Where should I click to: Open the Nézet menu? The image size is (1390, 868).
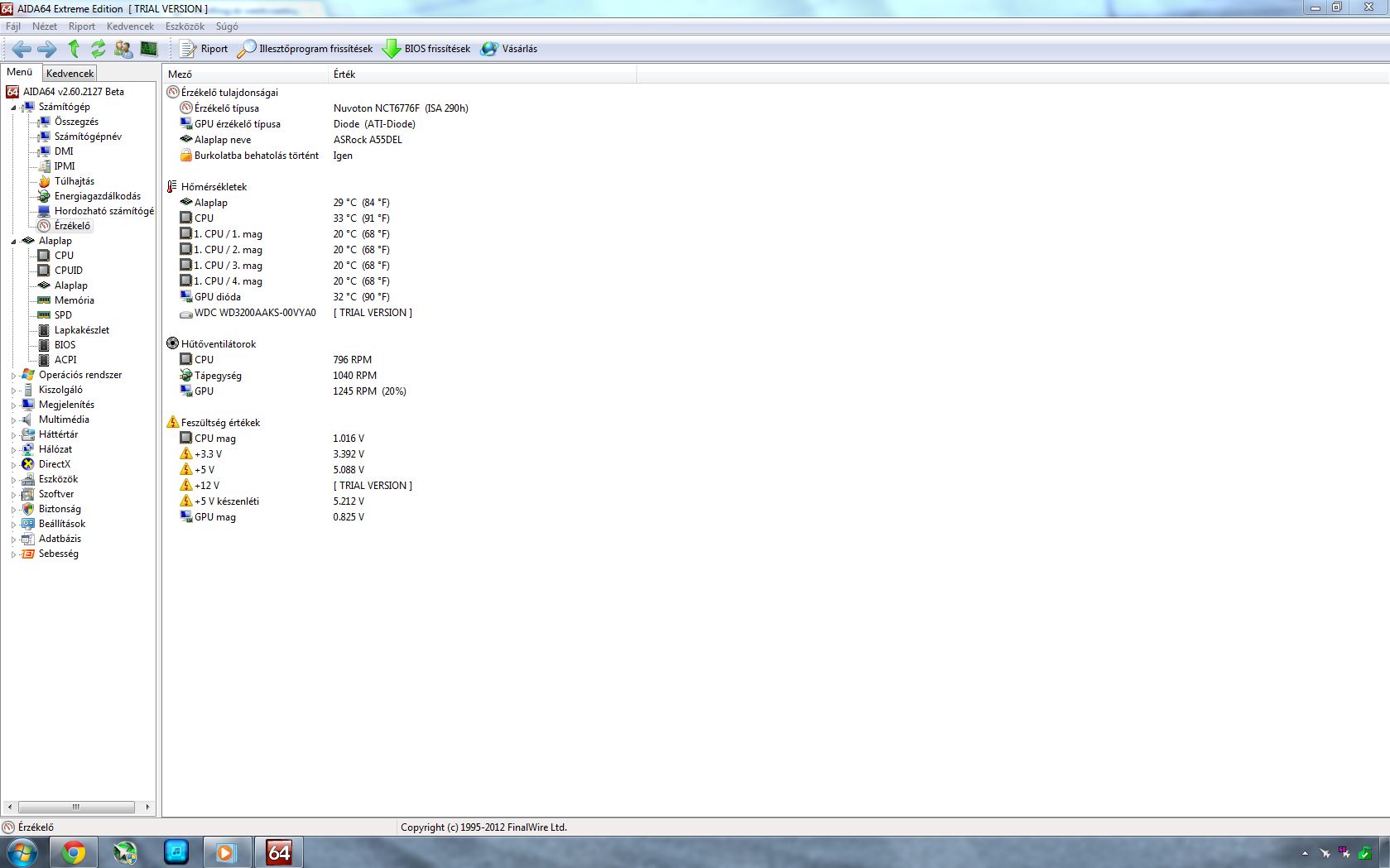[45, 26]
